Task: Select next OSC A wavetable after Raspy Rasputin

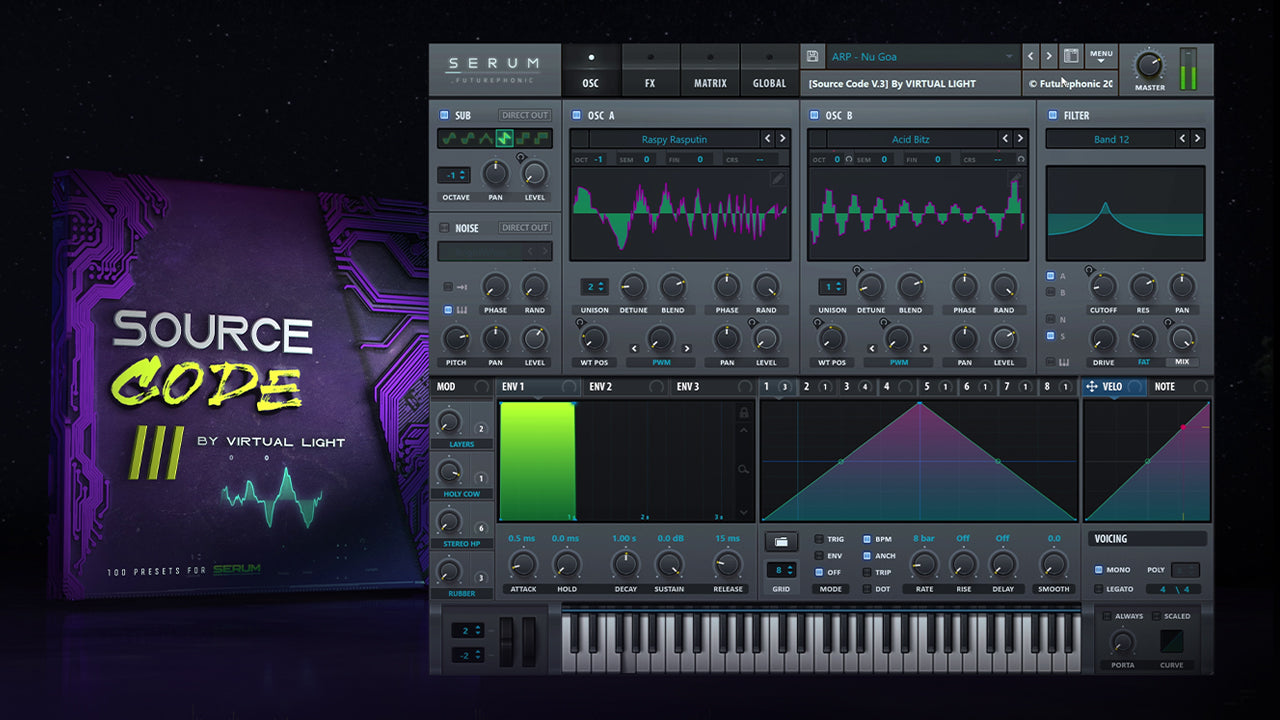Action: pyautogui.click(x=783, y=139)
